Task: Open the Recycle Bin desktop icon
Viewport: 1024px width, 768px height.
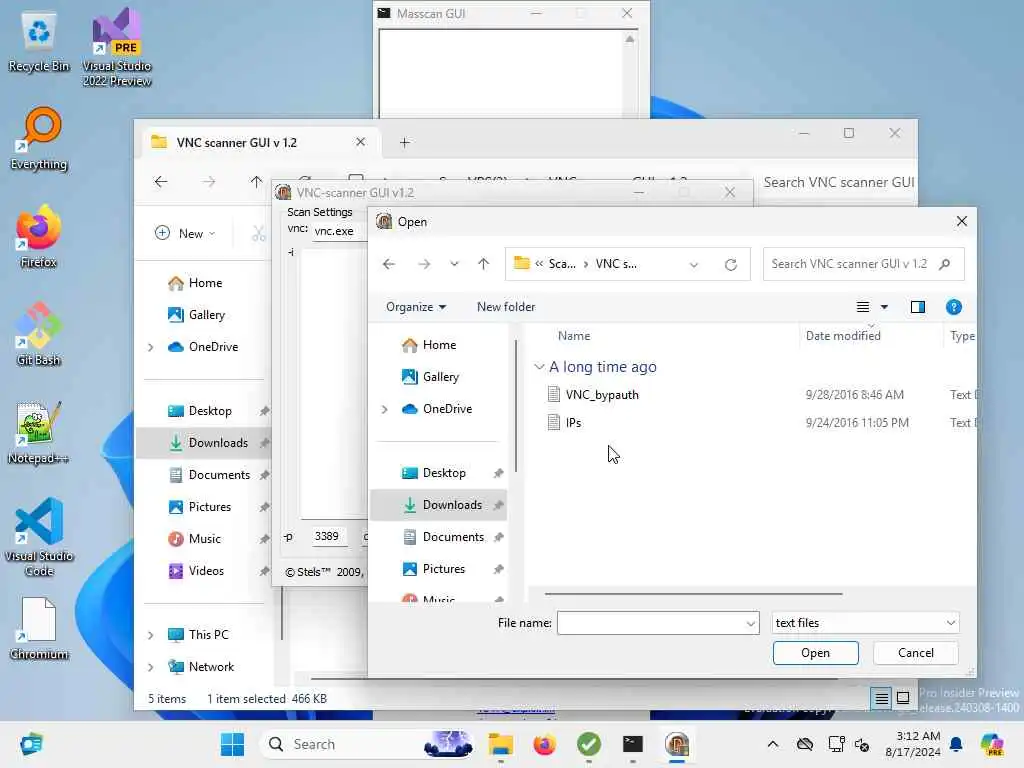Action: click(39, 42)
